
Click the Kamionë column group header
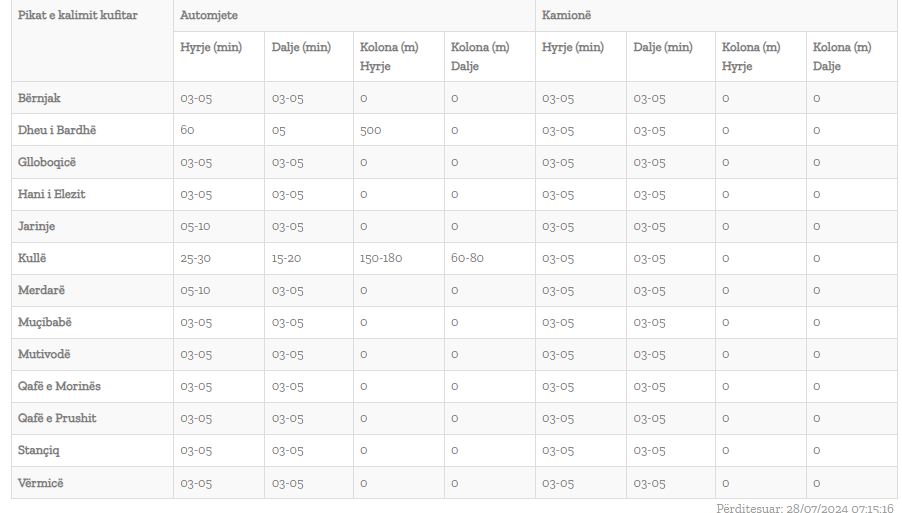coord(566,15)
